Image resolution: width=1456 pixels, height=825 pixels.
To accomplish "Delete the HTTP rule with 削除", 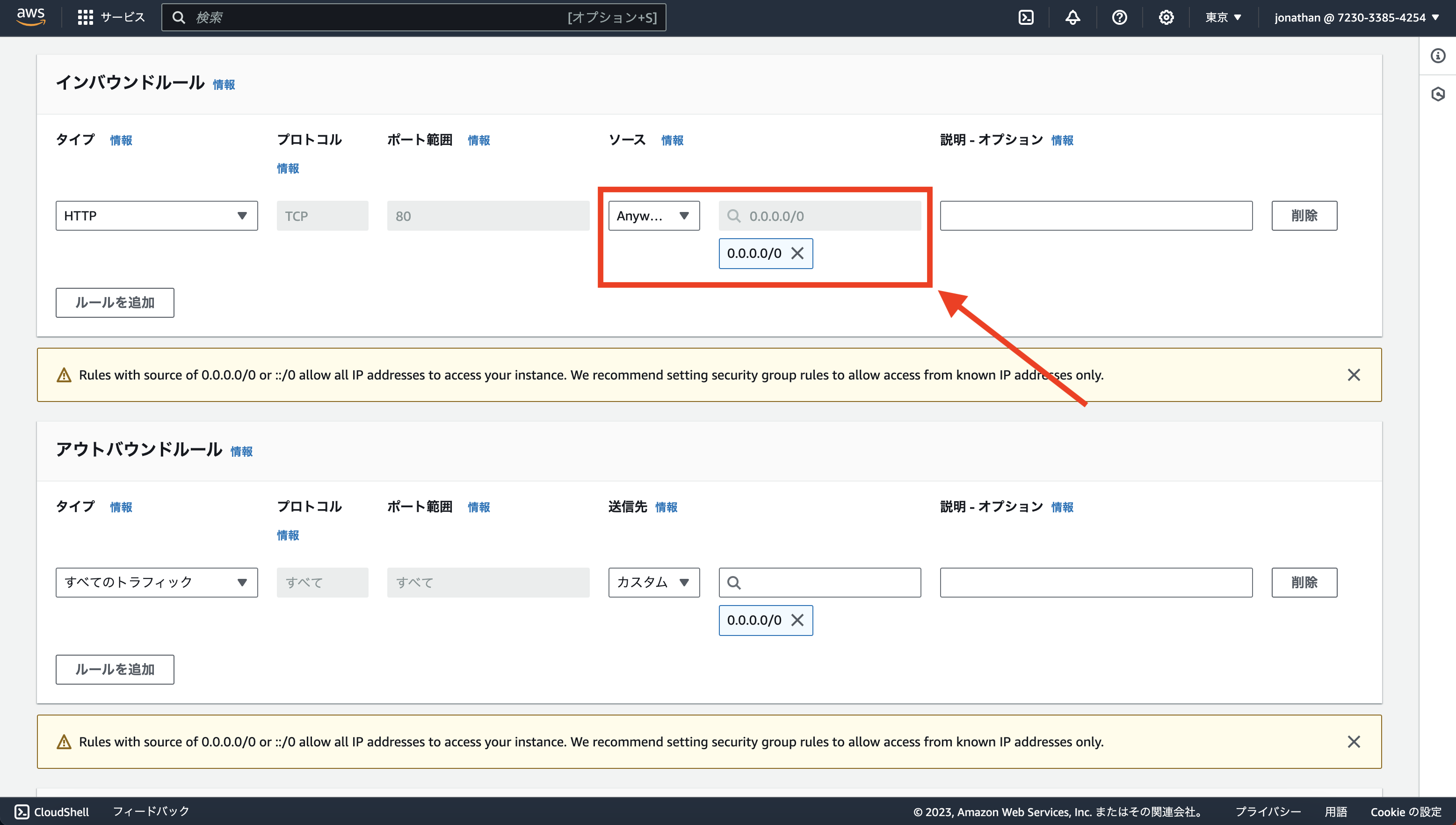I will [x=1304, y=215].
